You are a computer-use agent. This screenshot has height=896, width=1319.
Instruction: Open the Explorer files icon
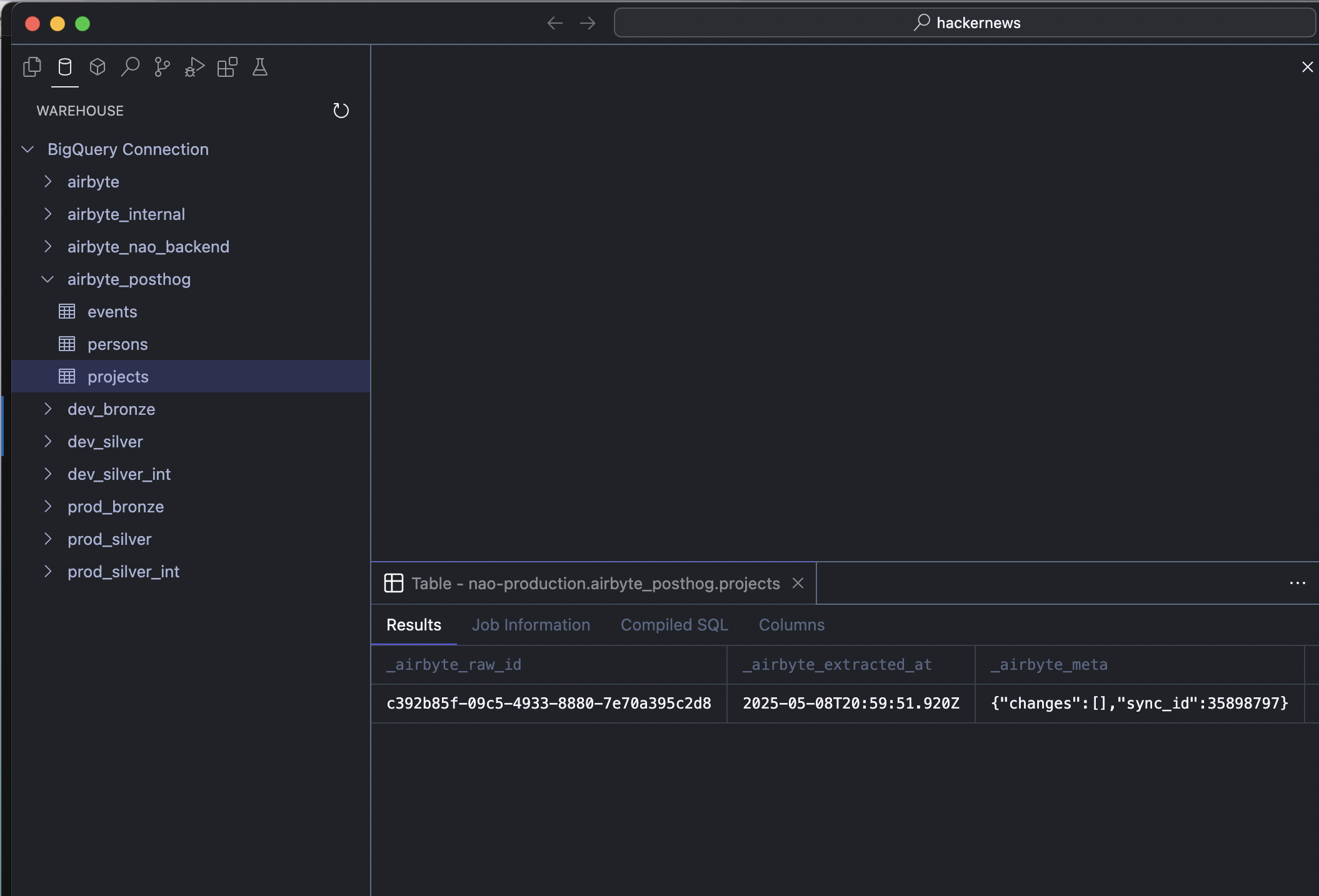32,67
